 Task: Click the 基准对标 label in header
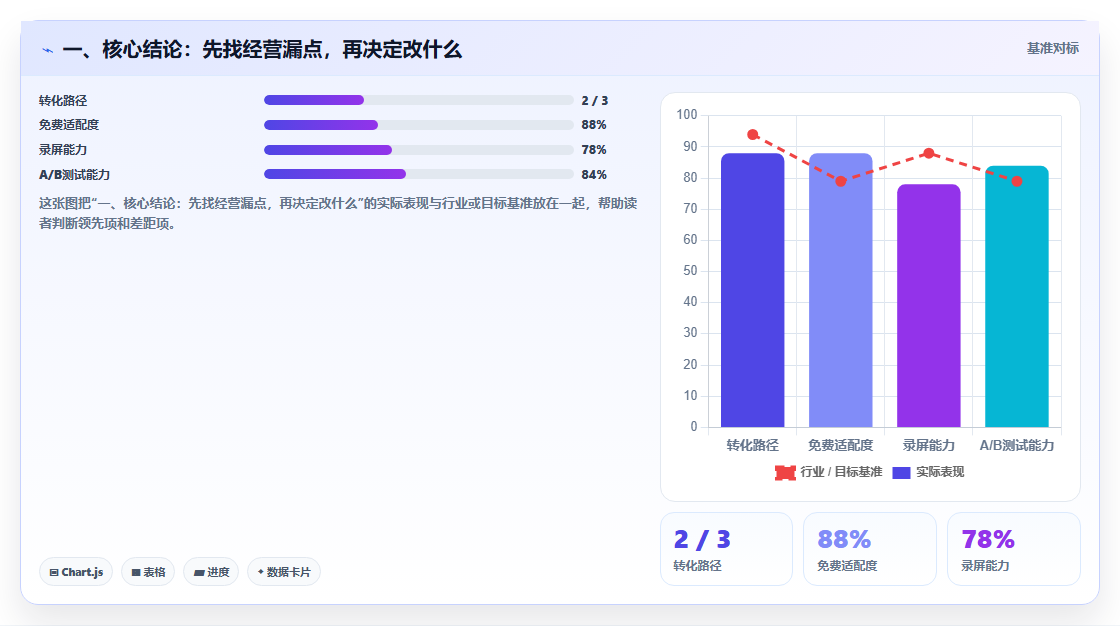(x=1052, y=49)
